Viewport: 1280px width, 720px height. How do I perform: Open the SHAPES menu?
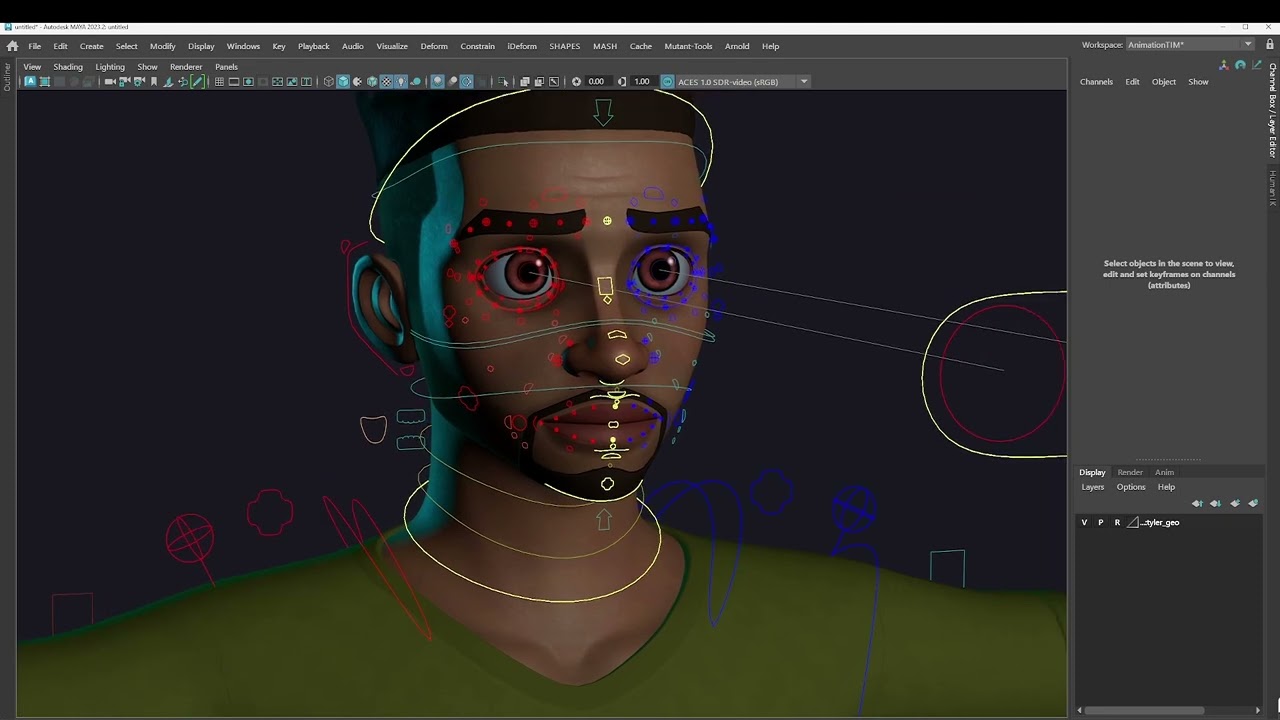[564, 46]
